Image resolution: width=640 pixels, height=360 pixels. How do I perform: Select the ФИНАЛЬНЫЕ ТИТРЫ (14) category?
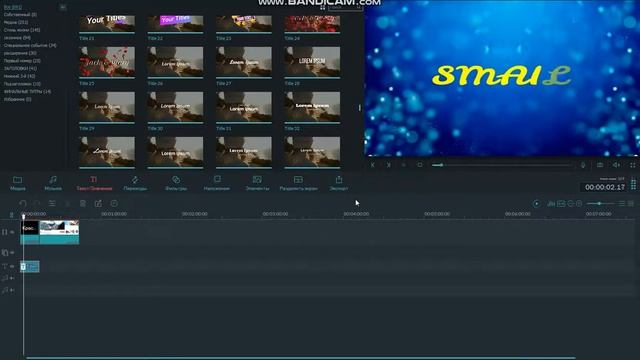(27, 91)
